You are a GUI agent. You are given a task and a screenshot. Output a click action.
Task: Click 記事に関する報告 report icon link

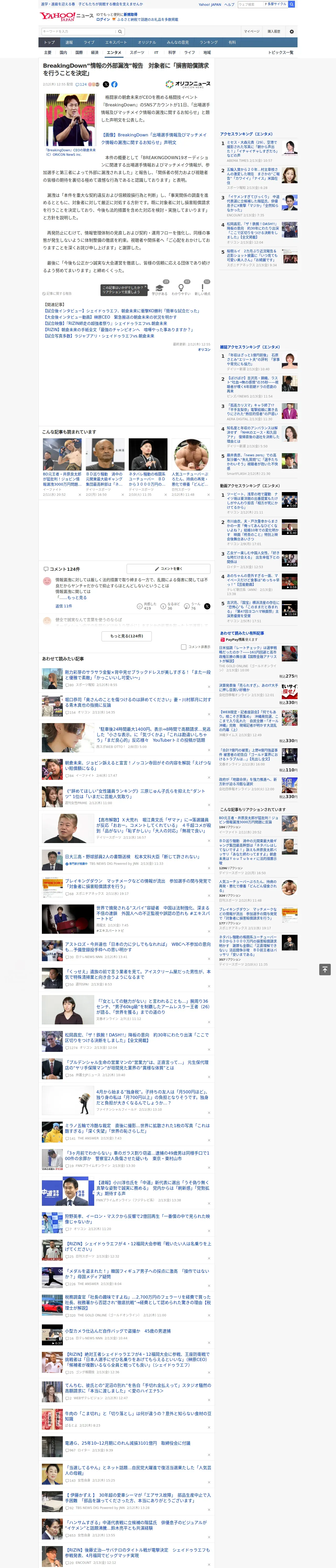[57, 293]
